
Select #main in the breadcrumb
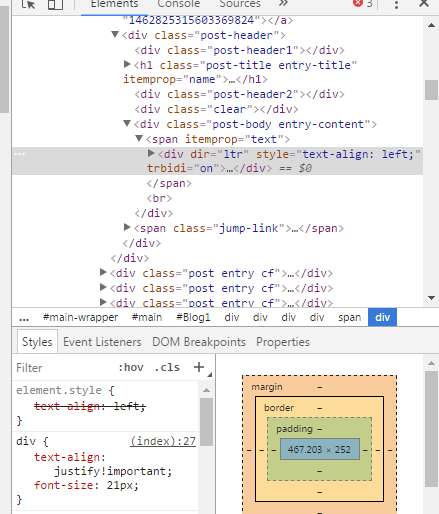[x=147, y=317]
